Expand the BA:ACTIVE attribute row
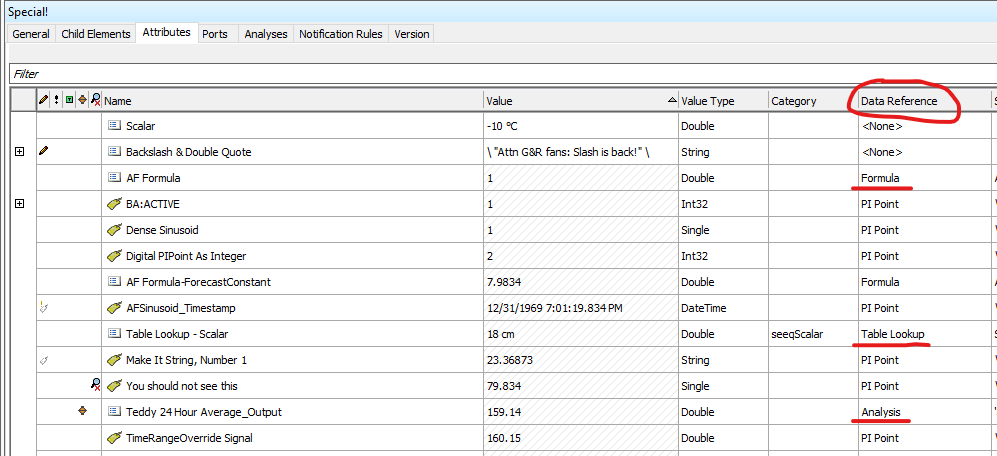Screen dimensions: 997x456 (19, 204)
